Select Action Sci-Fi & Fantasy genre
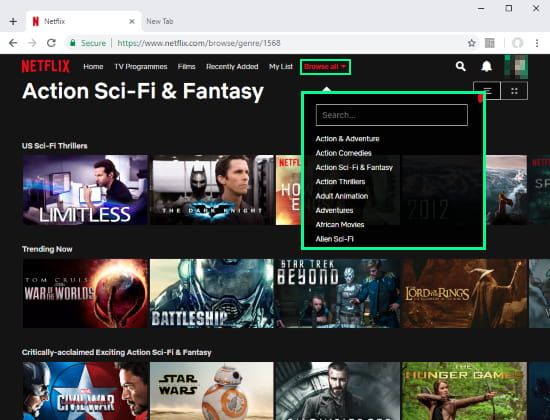The image size is (550, 420). 354,167
